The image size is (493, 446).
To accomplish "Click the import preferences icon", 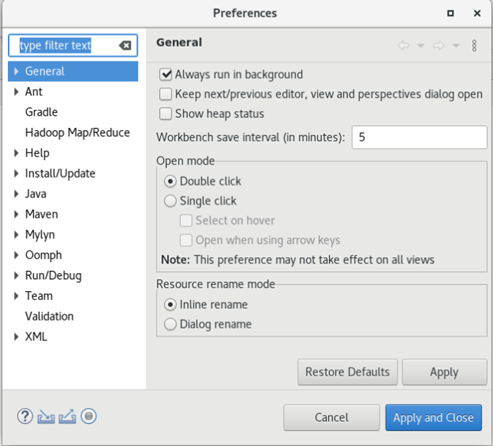I will click(46, 417).
